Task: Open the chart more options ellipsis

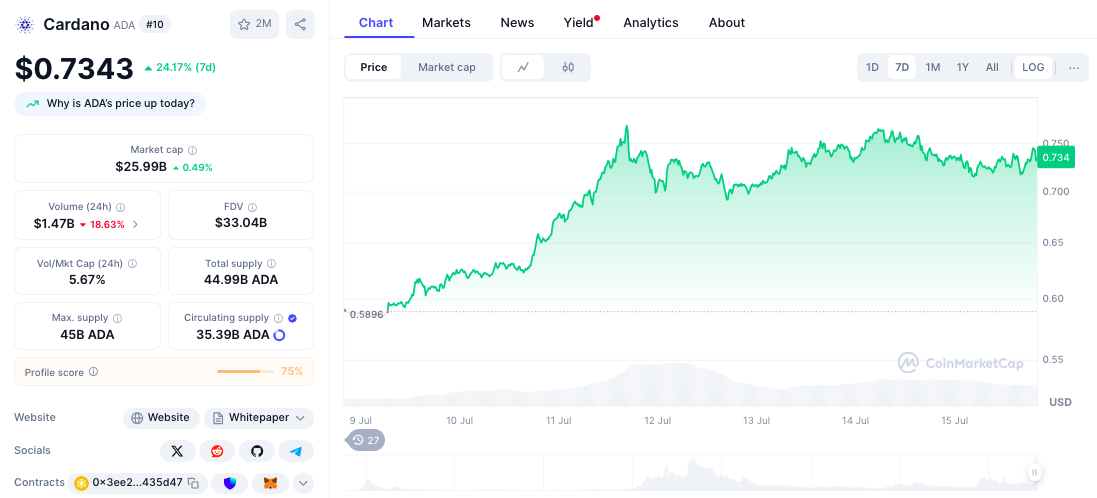Action: point(1074,67)
